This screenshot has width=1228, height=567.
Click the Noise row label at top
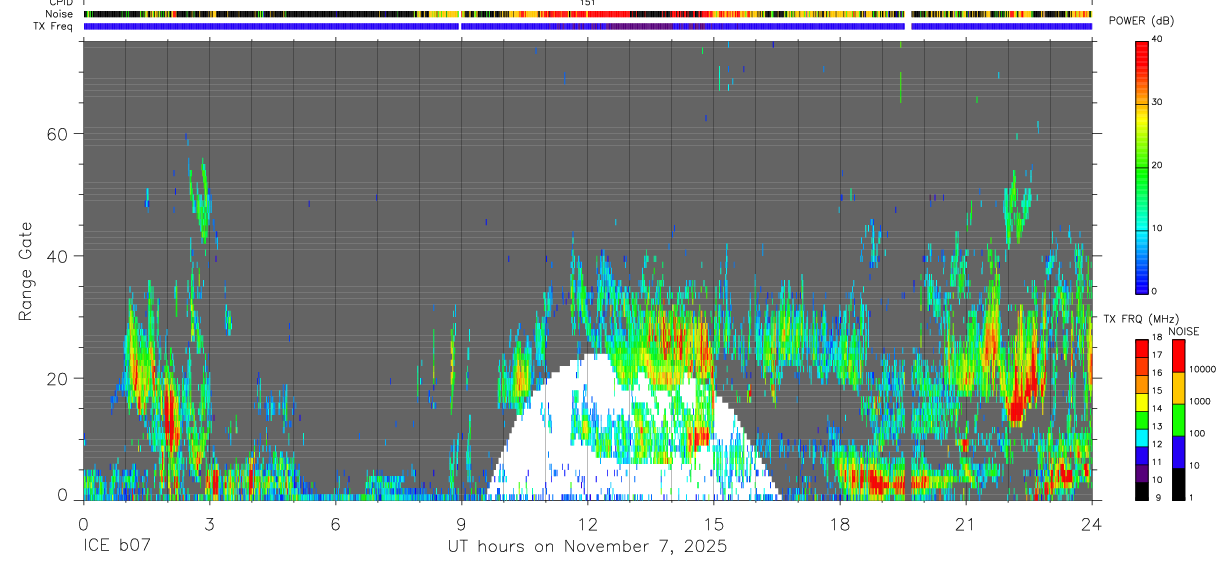click(x=60, y=14)
